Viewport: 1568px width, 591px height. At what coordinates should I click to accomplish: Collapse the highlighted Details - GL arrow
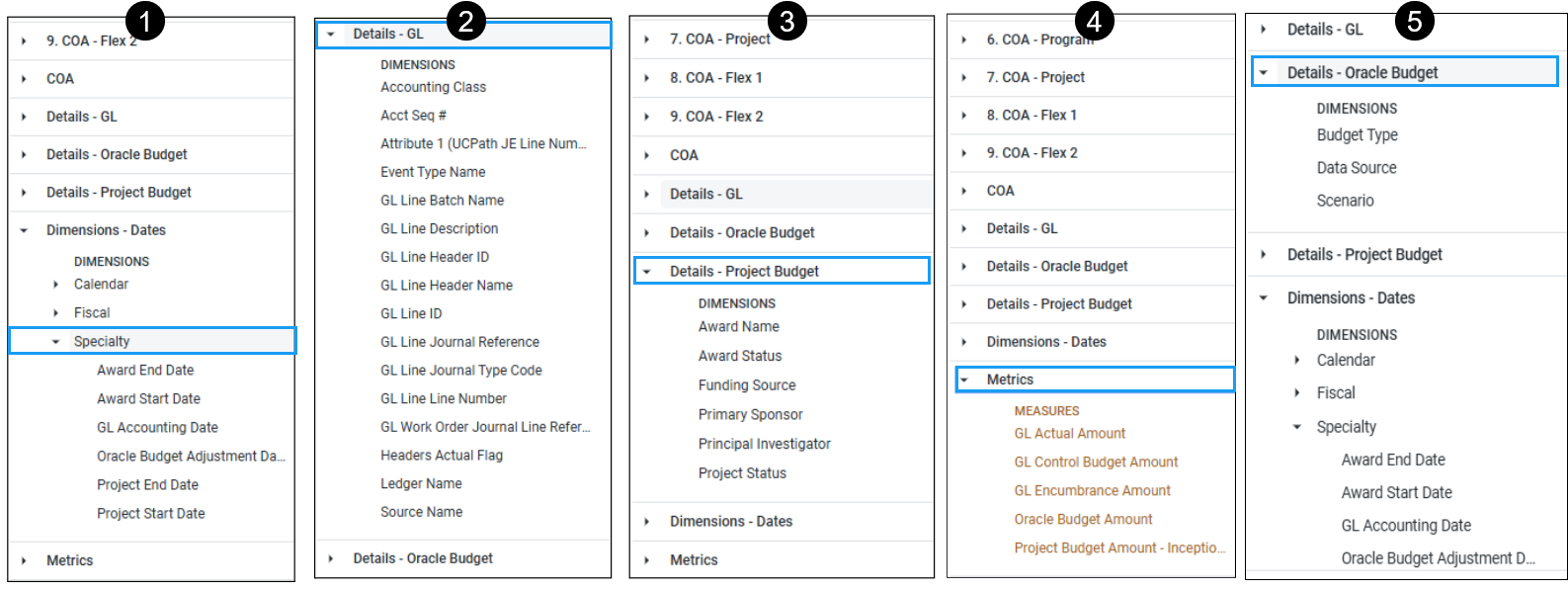[x=331, y=35]
